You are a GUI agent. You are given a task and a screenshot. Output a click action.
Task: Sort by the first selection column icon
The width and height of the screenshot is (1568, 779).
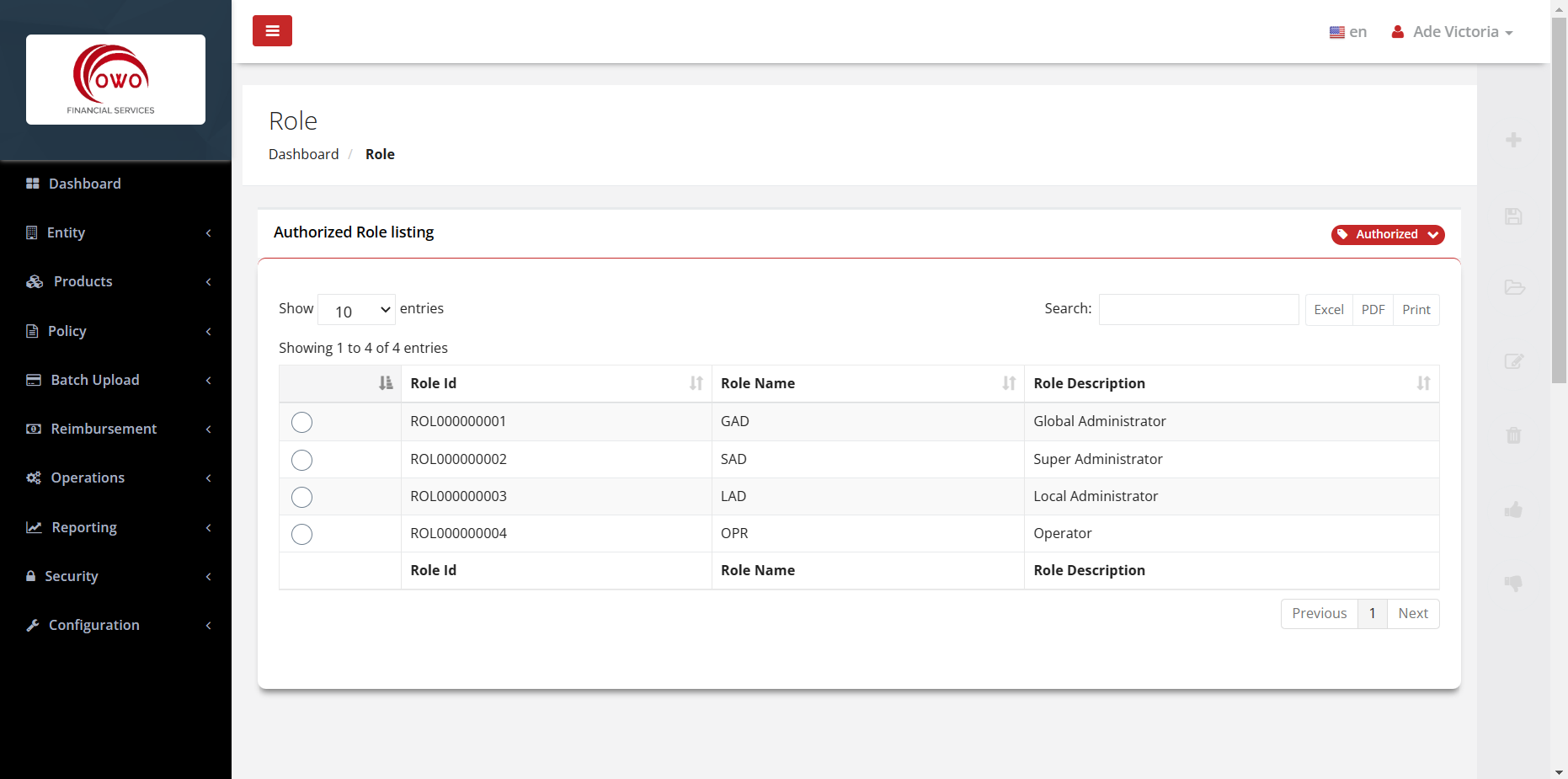click(x=386, y=383)
